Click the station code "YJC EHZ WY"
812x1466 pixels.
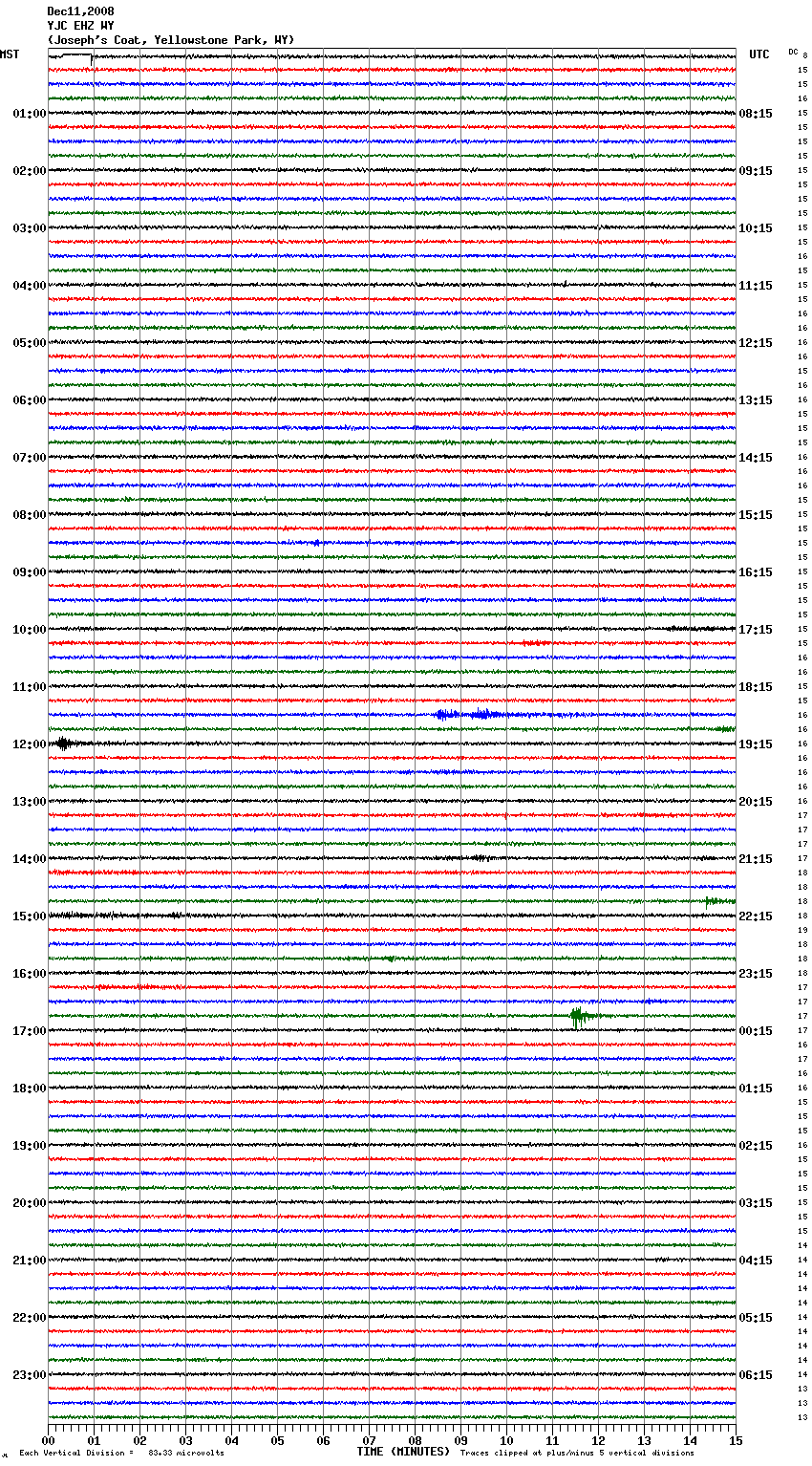[80, 26]
